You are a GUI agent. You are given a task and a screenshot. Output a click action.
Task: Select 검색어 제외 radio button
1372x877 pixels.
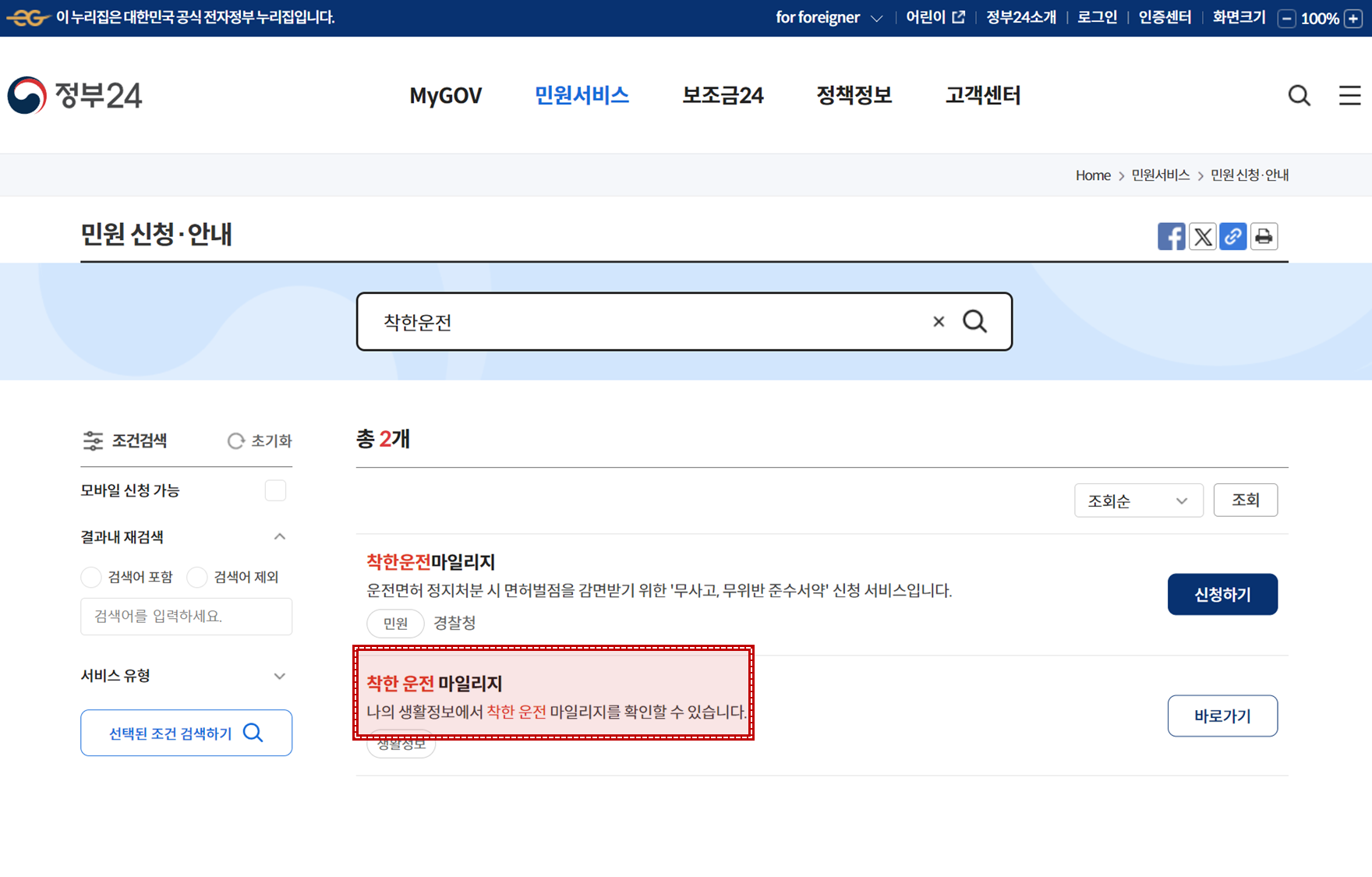(x=197, y=577)
